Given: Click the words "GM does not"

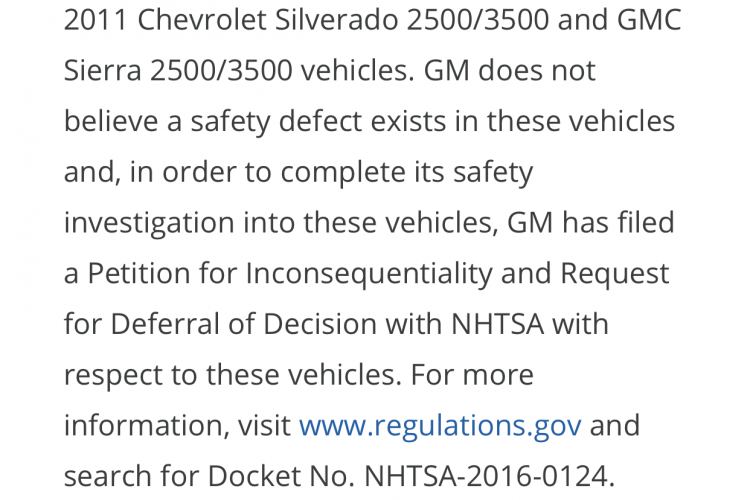Looking at the screenshot, I should 509,71.
